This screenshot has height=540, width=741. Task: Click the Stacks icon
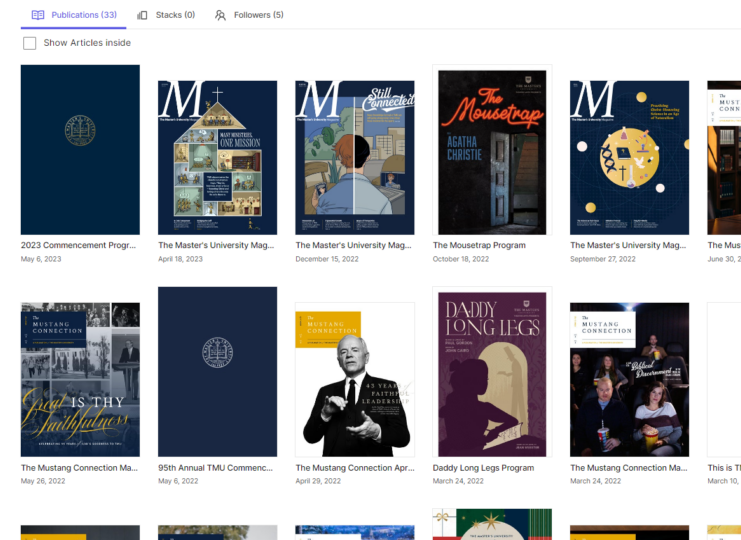[143, 15]
